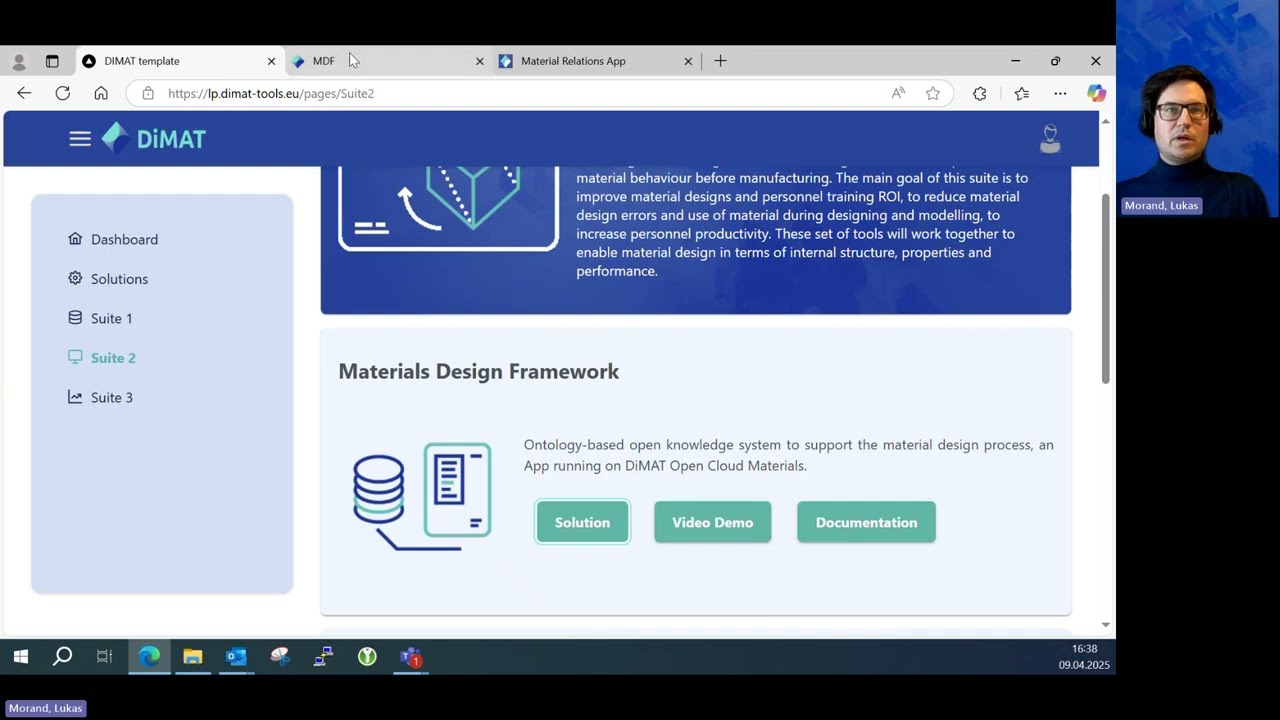Click the page vertical scrollbar thumb

click(x=1105, y=288)
